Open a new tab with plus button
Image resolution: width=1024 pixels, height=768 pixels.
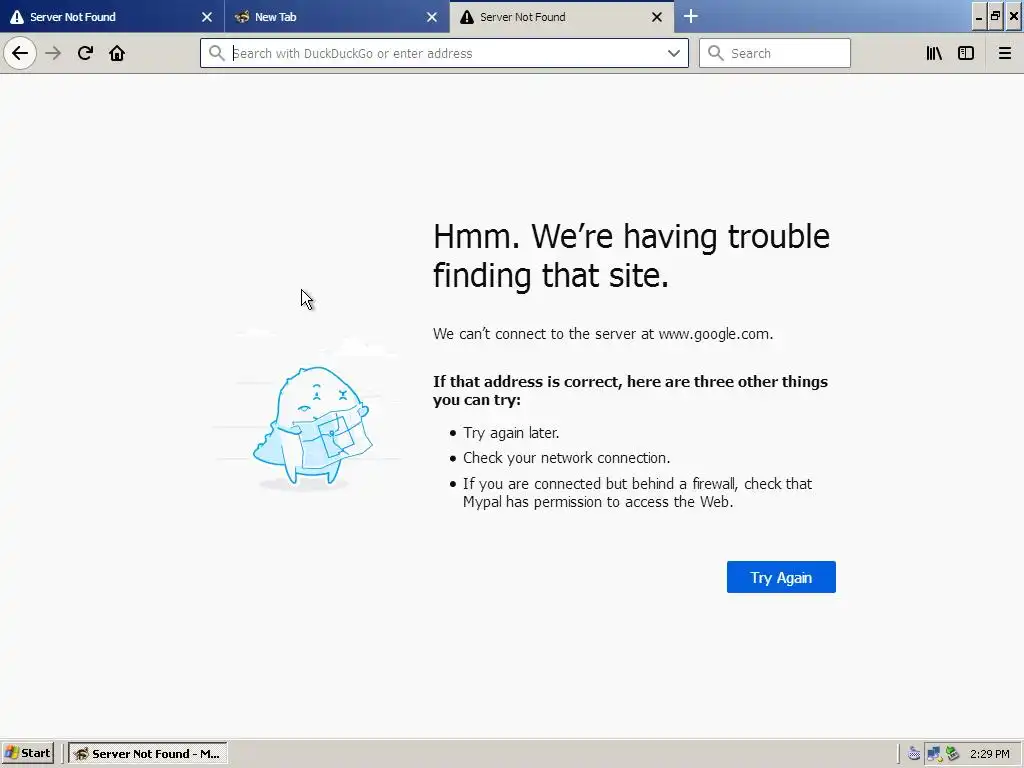click(691, 16)
